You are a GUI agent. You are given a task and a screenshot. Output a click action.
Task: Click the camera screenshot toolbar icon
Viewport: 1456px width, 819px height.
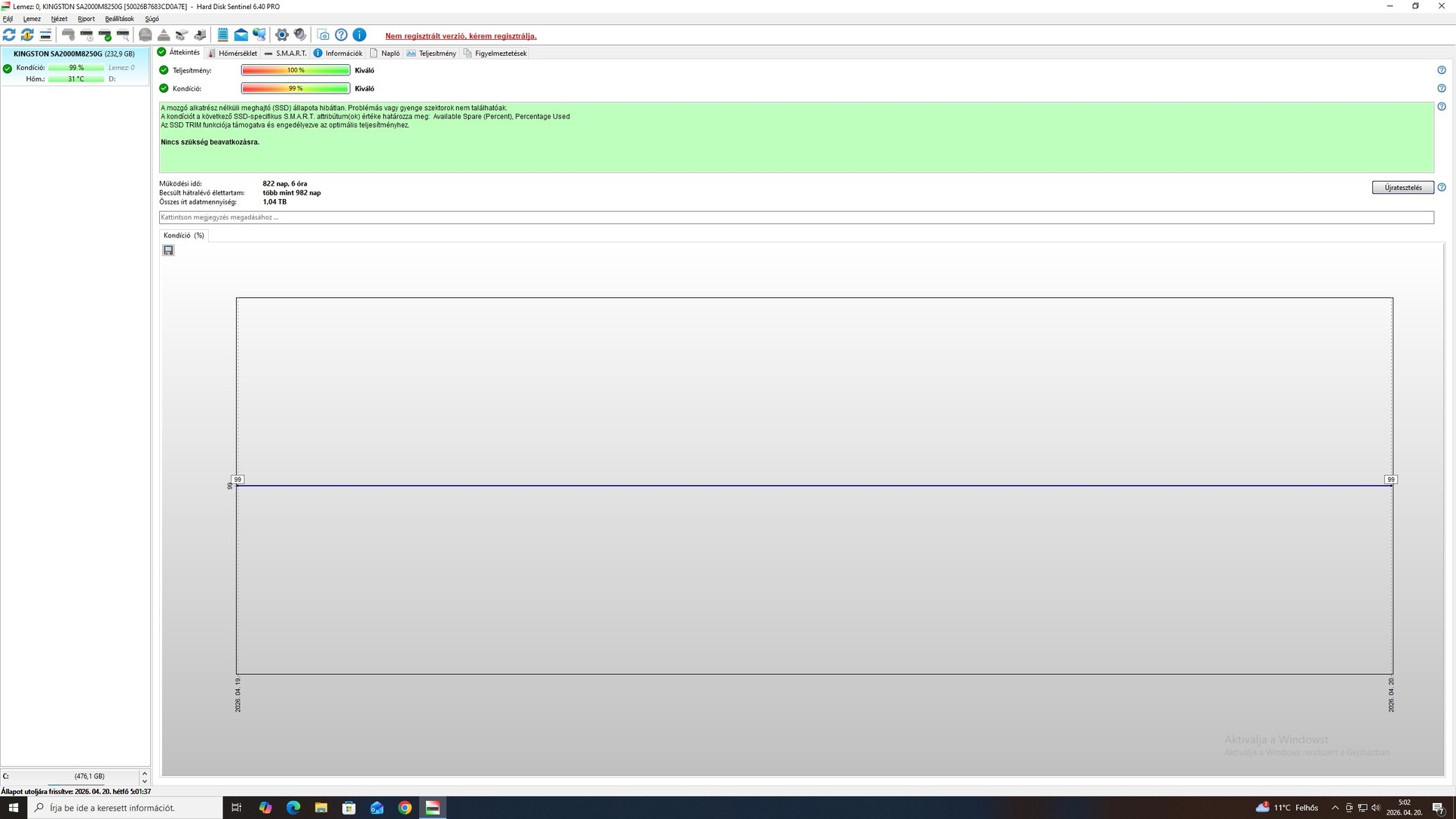pyautogui.click(x=323, y=35)
